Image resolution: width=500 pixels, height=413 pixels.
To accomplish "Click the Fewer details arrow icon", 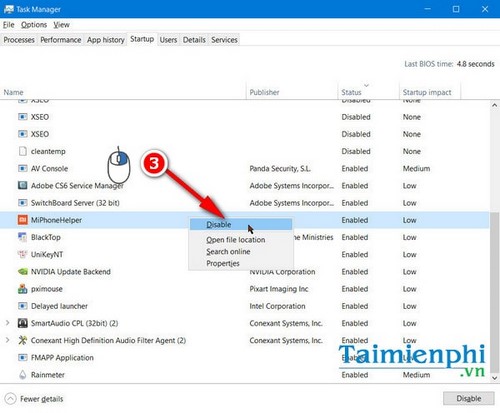I will [10, 399].
